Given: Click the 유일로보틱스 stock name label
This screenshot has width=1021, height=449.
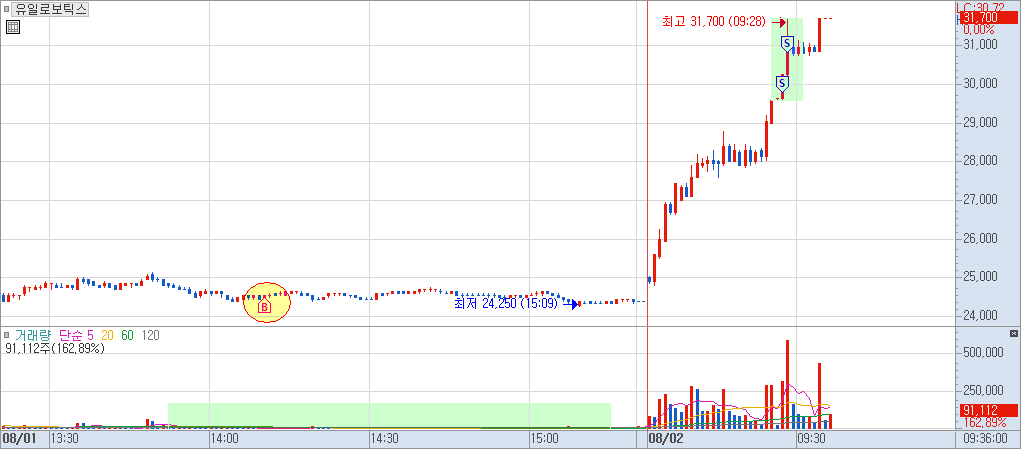Looking at the screenshot, I should 51,10.
